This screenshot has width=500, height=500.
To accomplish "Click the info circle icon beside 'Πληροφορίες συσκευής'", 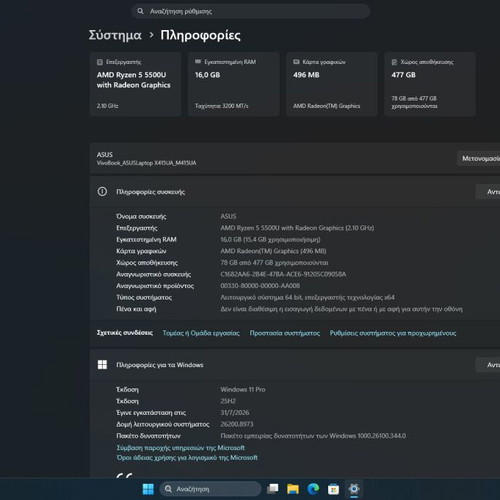I will 102,192.
